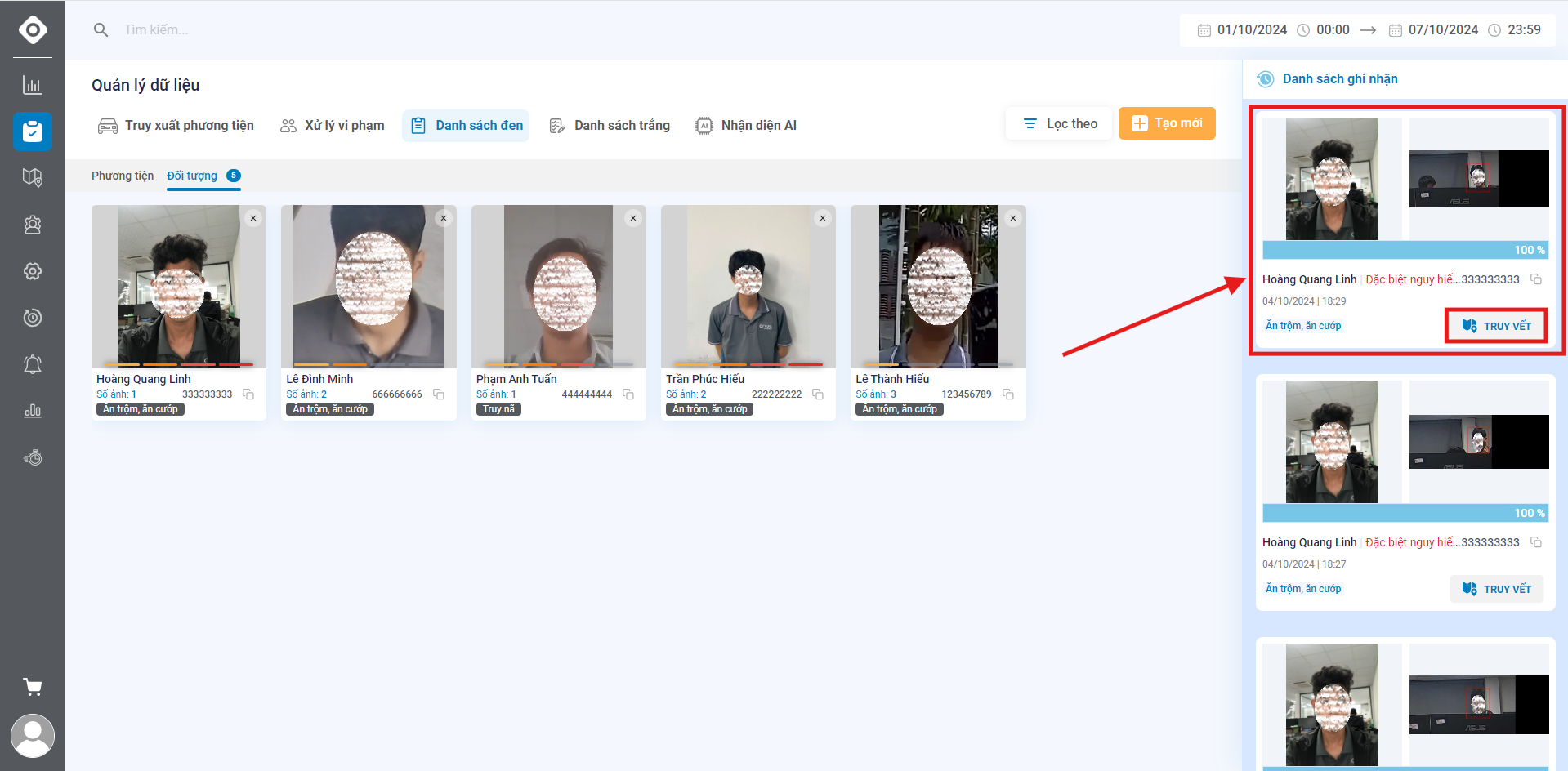Open end date 07/10/2024 picker

point(1433,30)
